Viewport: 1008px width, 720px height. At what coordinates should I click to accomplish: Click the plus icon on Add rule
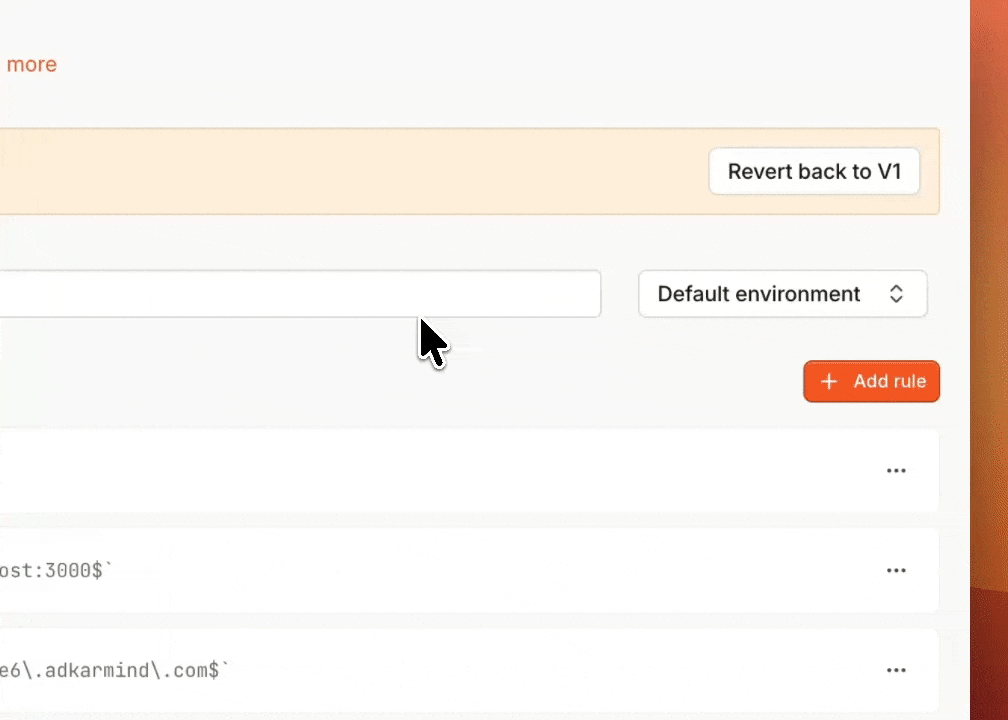pyautogui.click(x=829, y=382)
